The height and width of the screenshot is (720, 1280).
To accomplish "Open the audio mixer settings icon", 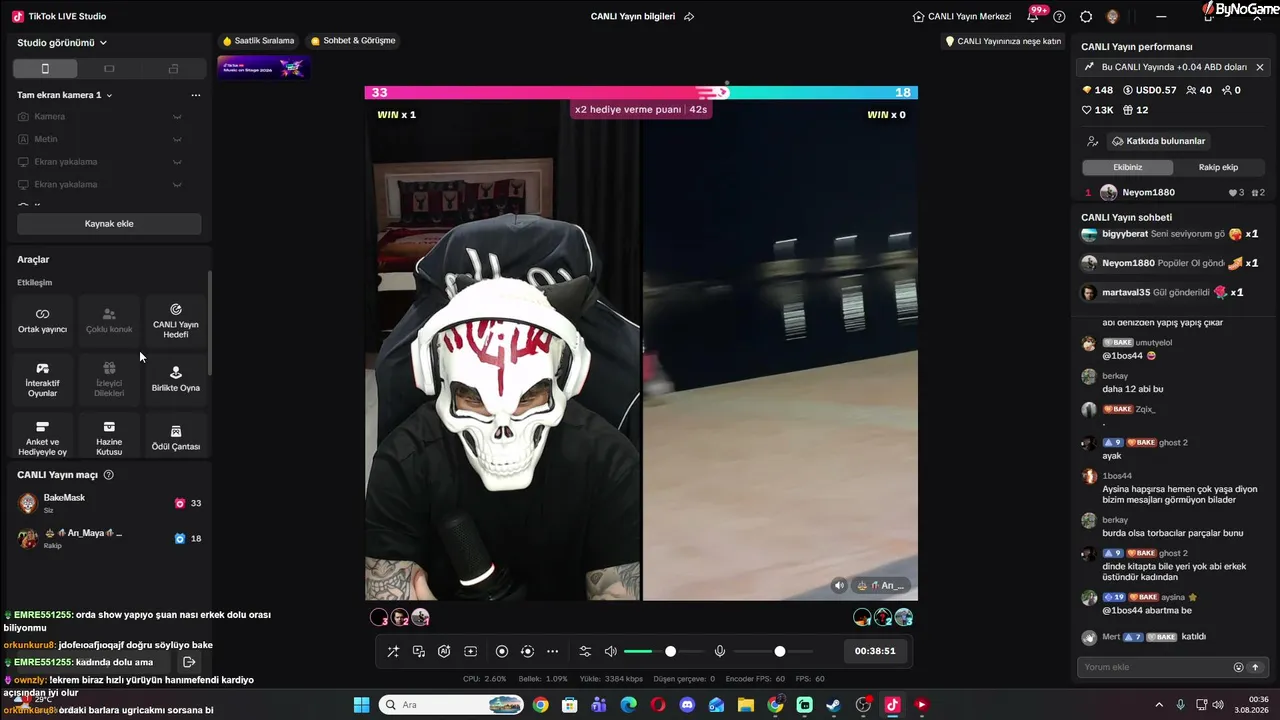I will (585, 652).
